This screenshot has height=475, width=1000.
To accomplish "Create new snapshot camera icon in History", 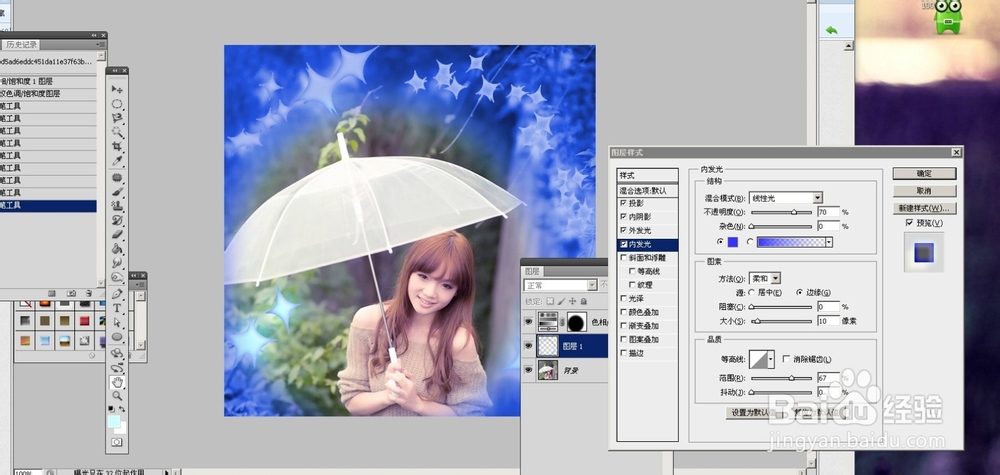I will tap(71, 293).
